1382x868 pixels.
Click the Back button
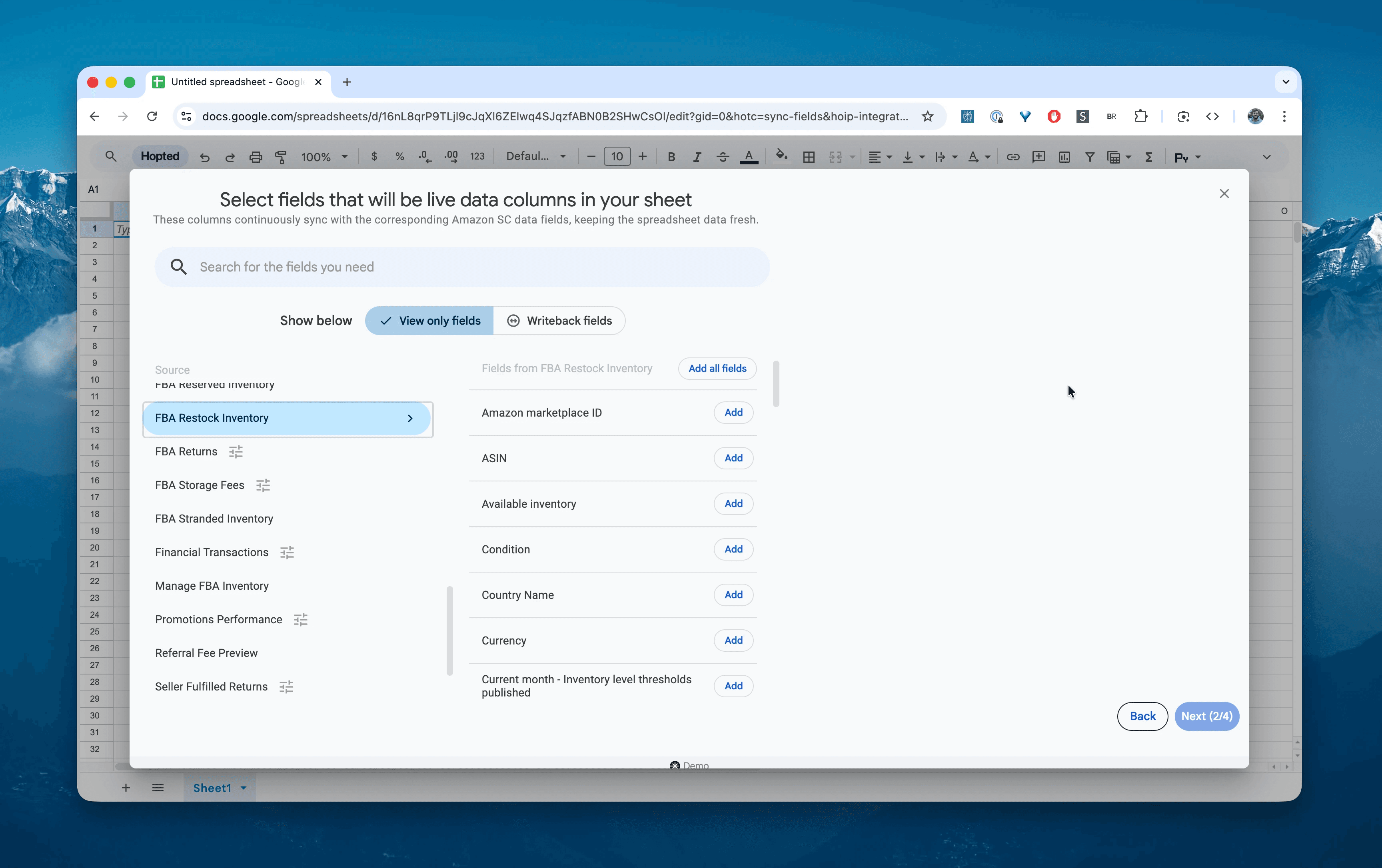[1142, 716]
